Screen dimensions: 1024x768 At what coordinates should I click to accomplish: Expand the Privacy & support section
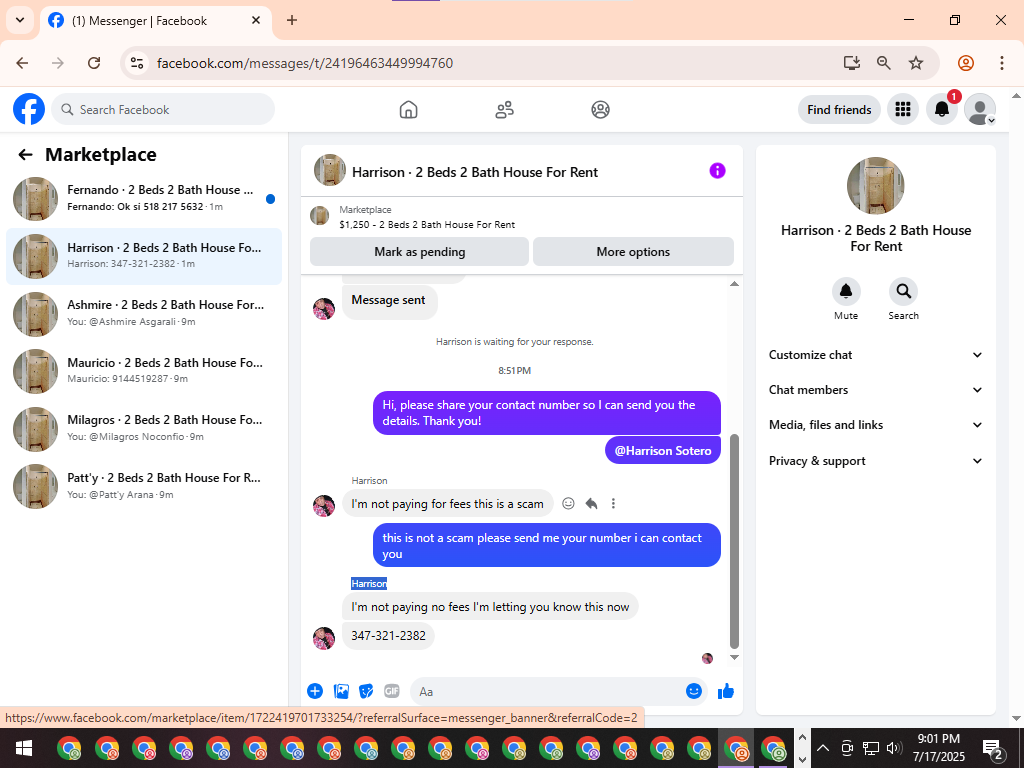(x=876, y=460)
